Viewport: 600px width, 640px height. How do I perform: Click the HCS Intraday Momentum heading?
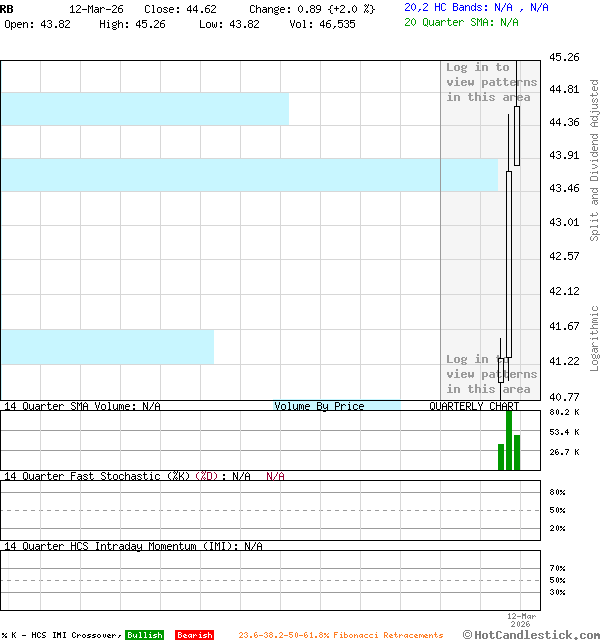(132, 546)
